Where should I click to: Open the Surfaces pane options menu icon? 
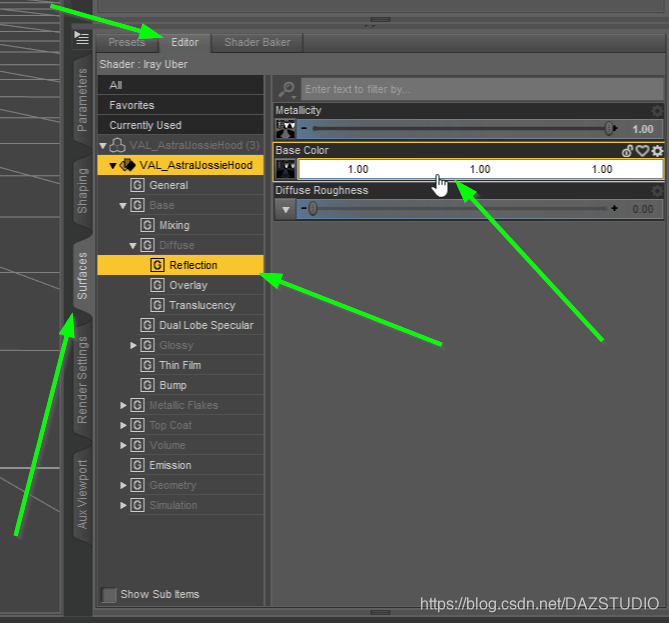coord(81,38)
